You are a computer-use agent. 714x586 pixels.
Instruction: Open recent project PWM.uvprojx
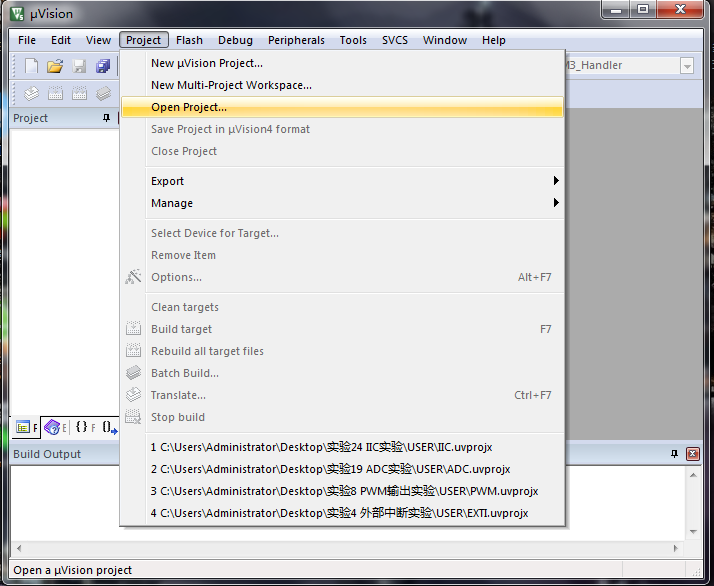click(342, 491)
